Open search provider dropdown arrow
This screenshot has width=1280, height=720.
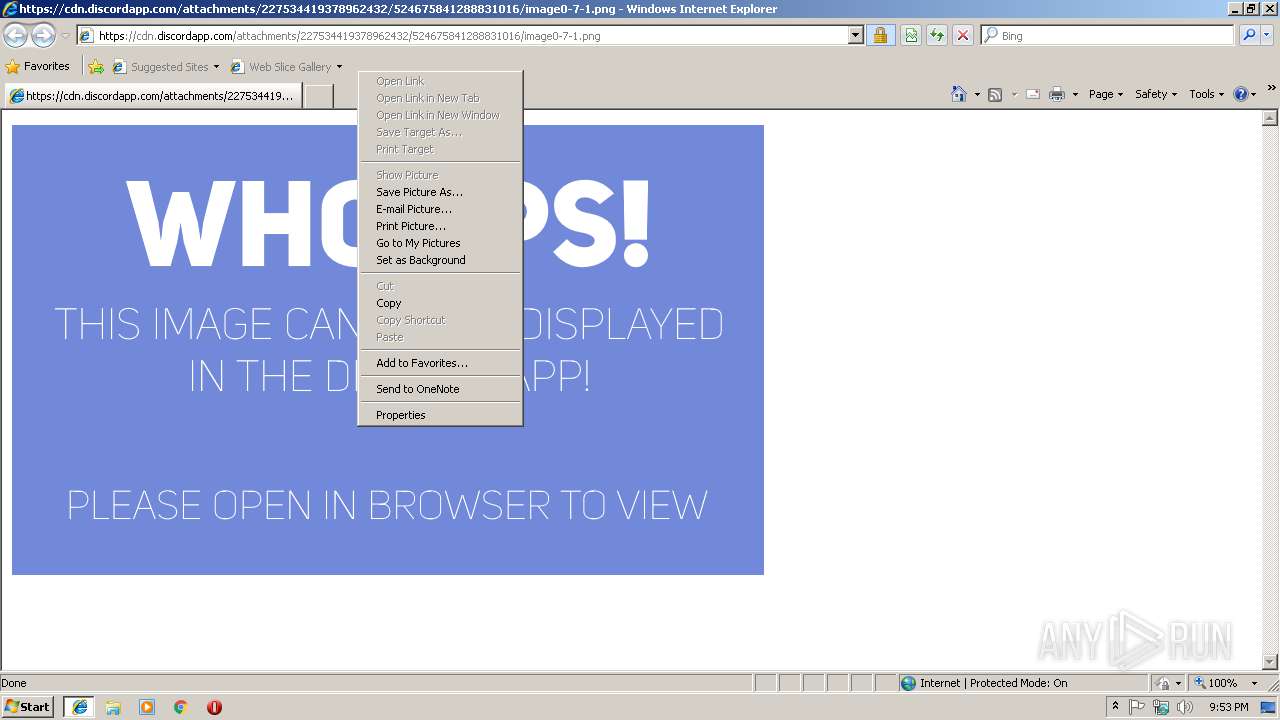[x=1268, y=35]
